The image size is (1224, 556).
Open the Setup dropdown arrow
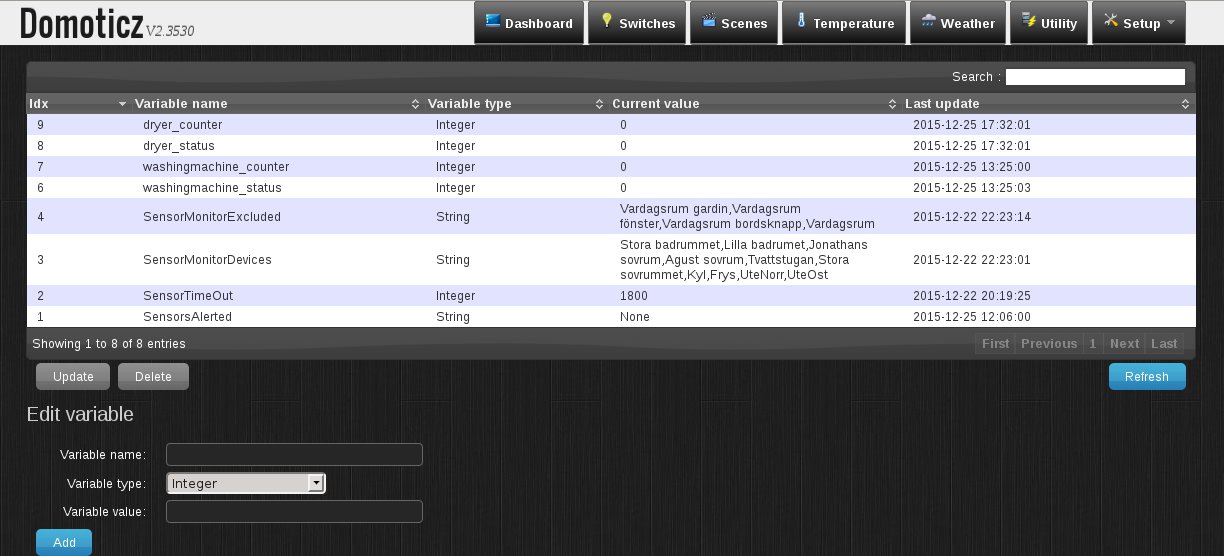[x=1170, y=23]
